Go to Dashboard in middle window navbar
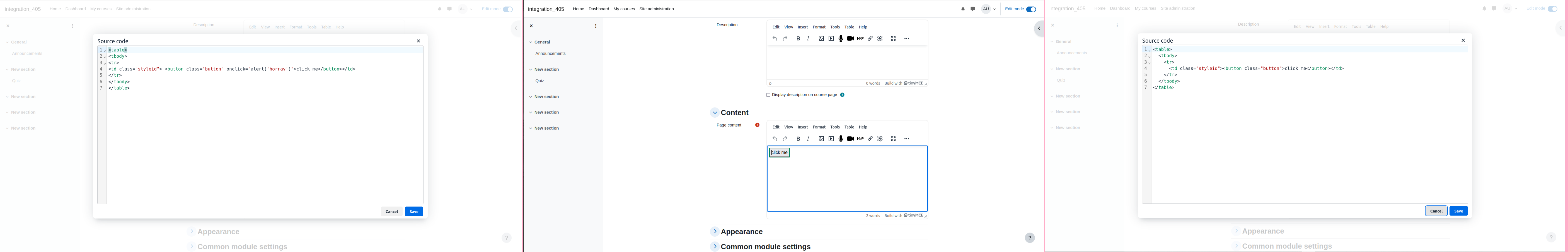1568x252 pixels. (598, 9)
